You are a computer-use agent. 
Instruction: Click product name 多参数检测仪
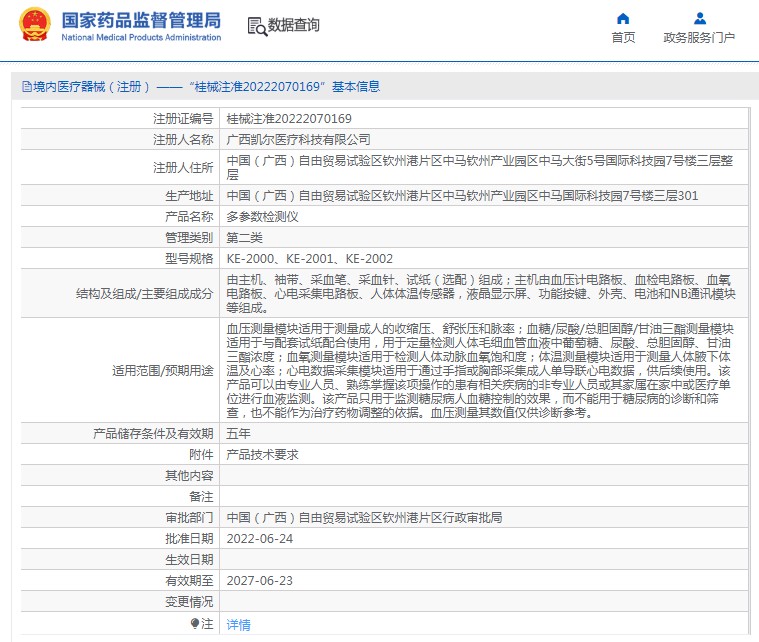click(x=262, y=216)
